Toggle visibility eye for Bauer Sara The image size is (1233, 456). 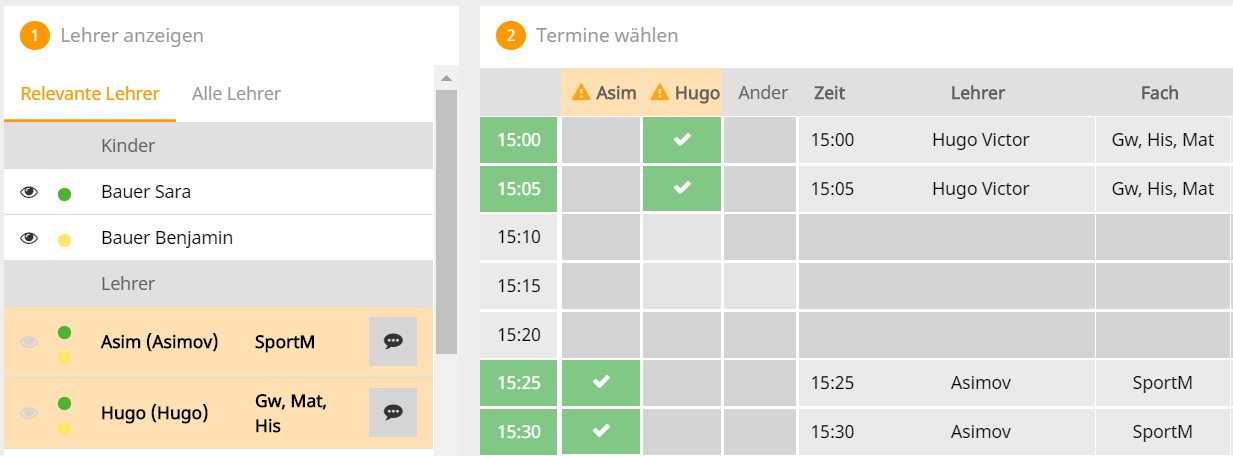click(29, 192)
